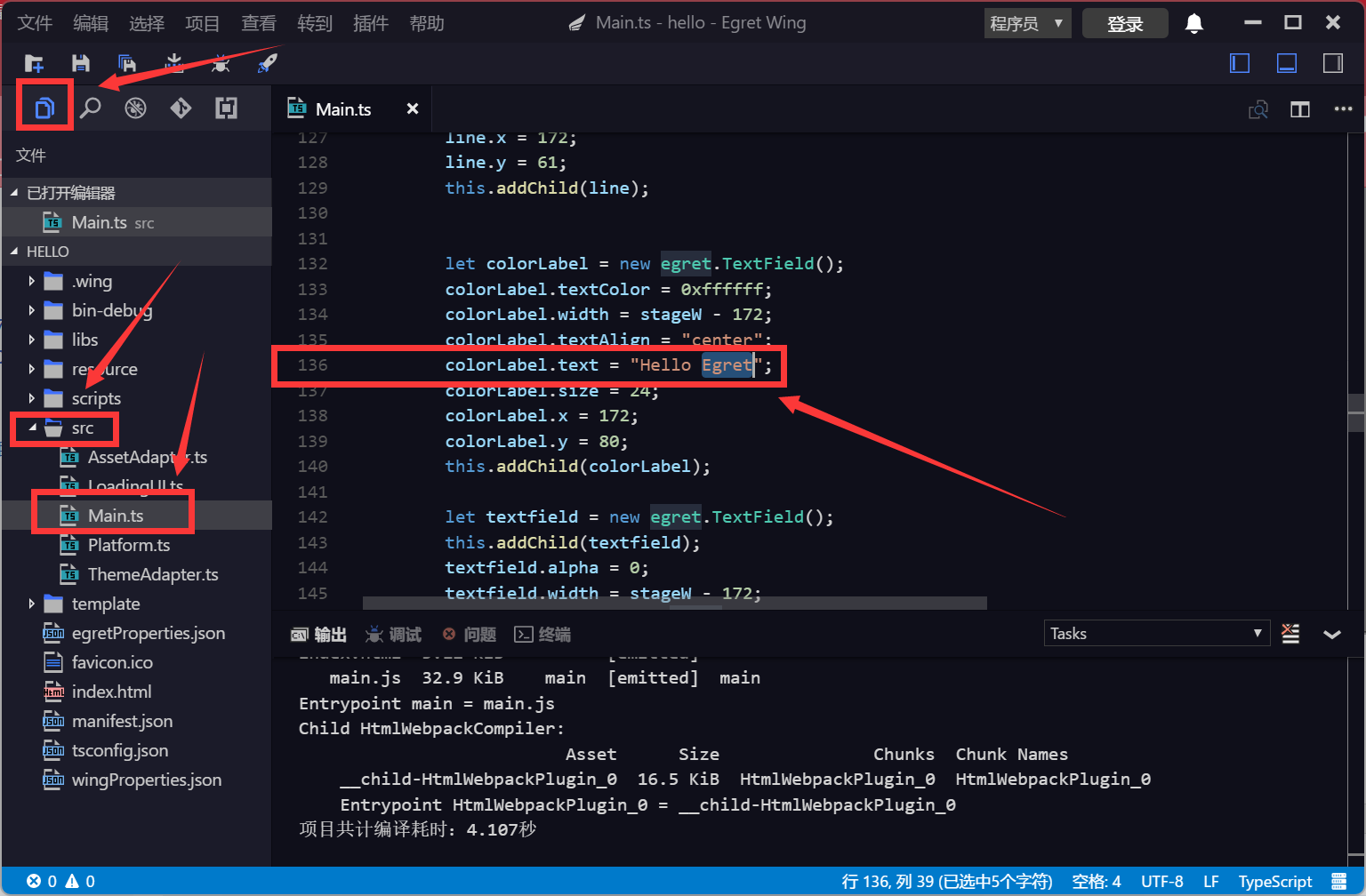Open the search panel magnifier icon
The height and width of the screenshot is (896, 1366).
pos(90,108)
